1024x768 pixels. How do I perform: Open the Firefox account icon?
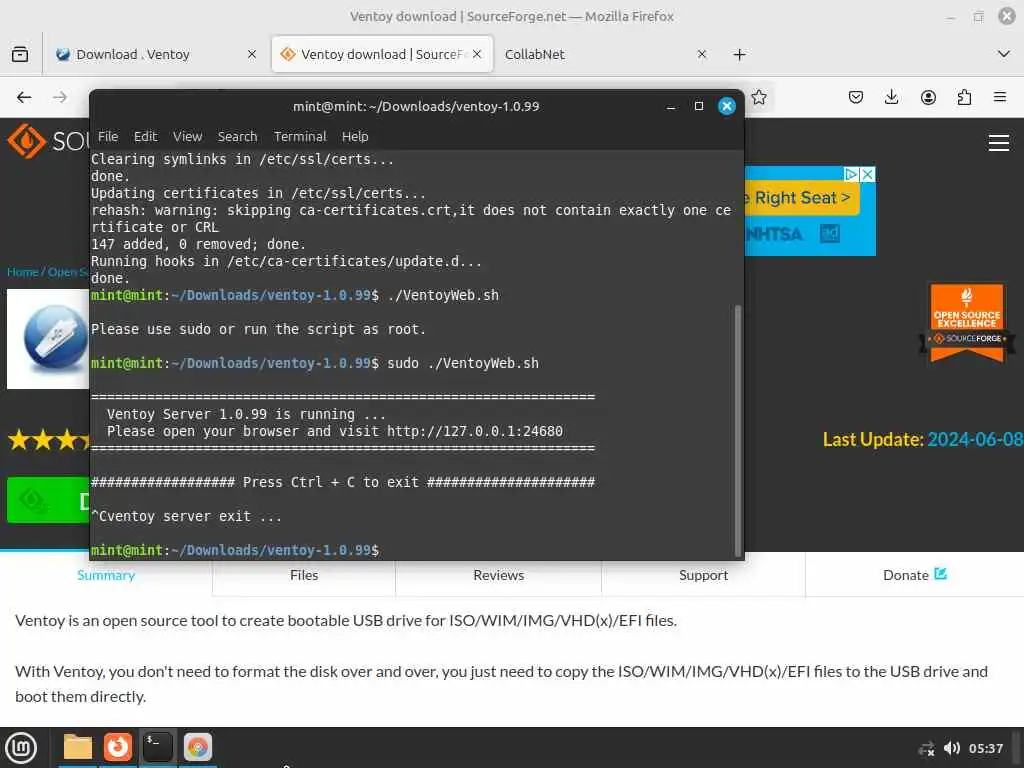(x=928, y=97)
